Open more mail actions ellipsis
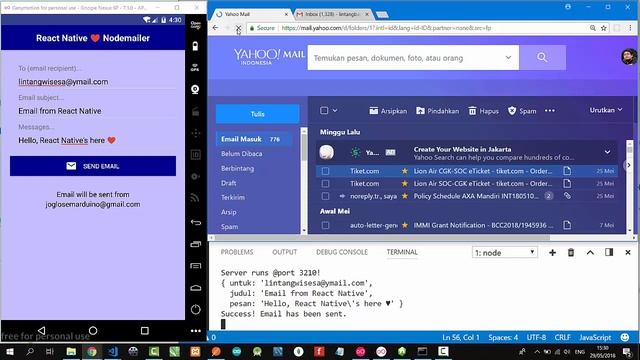This screenshot has height=360, width=640. (x=550, y=111)
